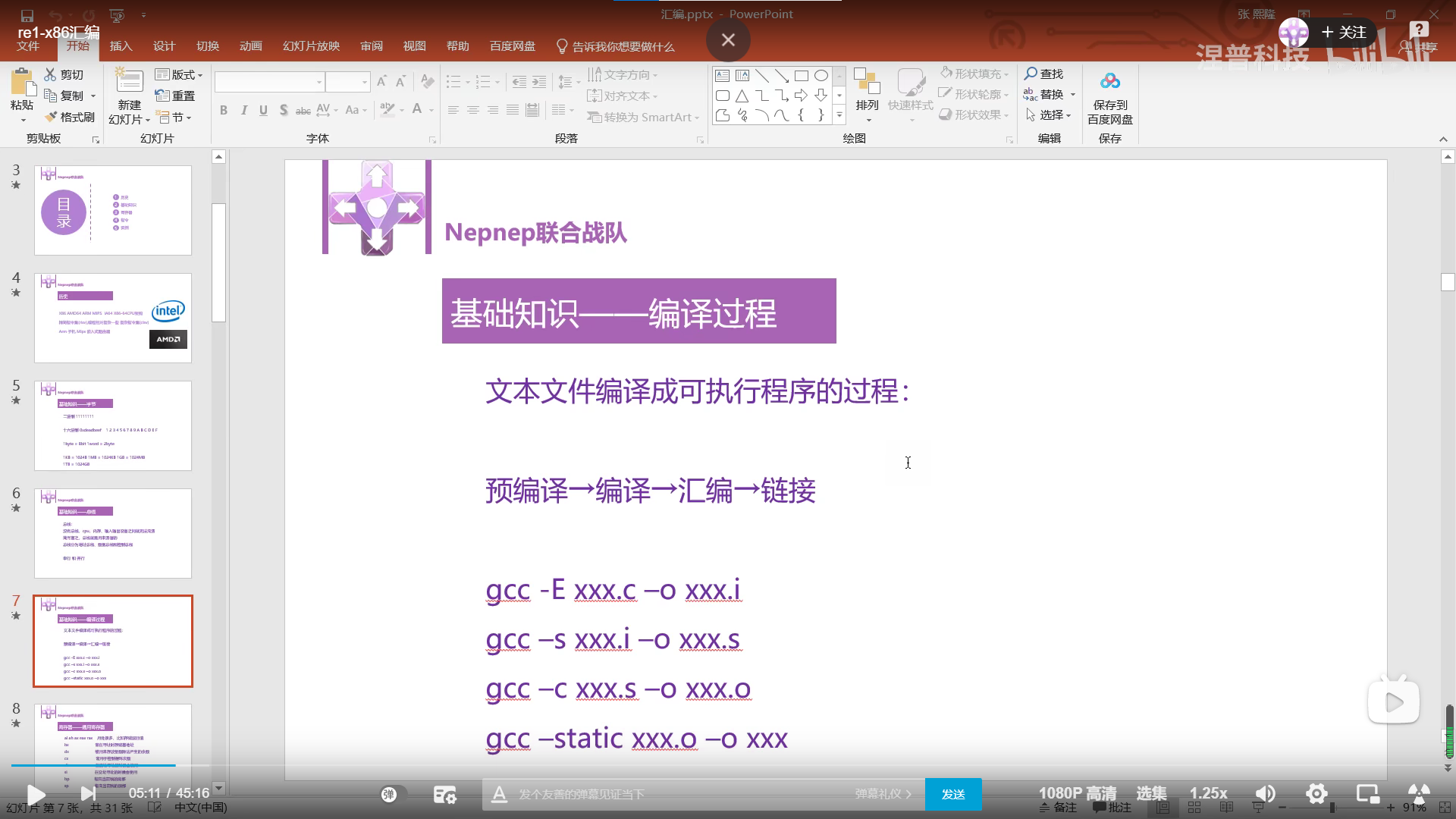Toggle bold formatting
This screenshot has width=1456, height=819.
pyautogui.click(x=223, y=110)
